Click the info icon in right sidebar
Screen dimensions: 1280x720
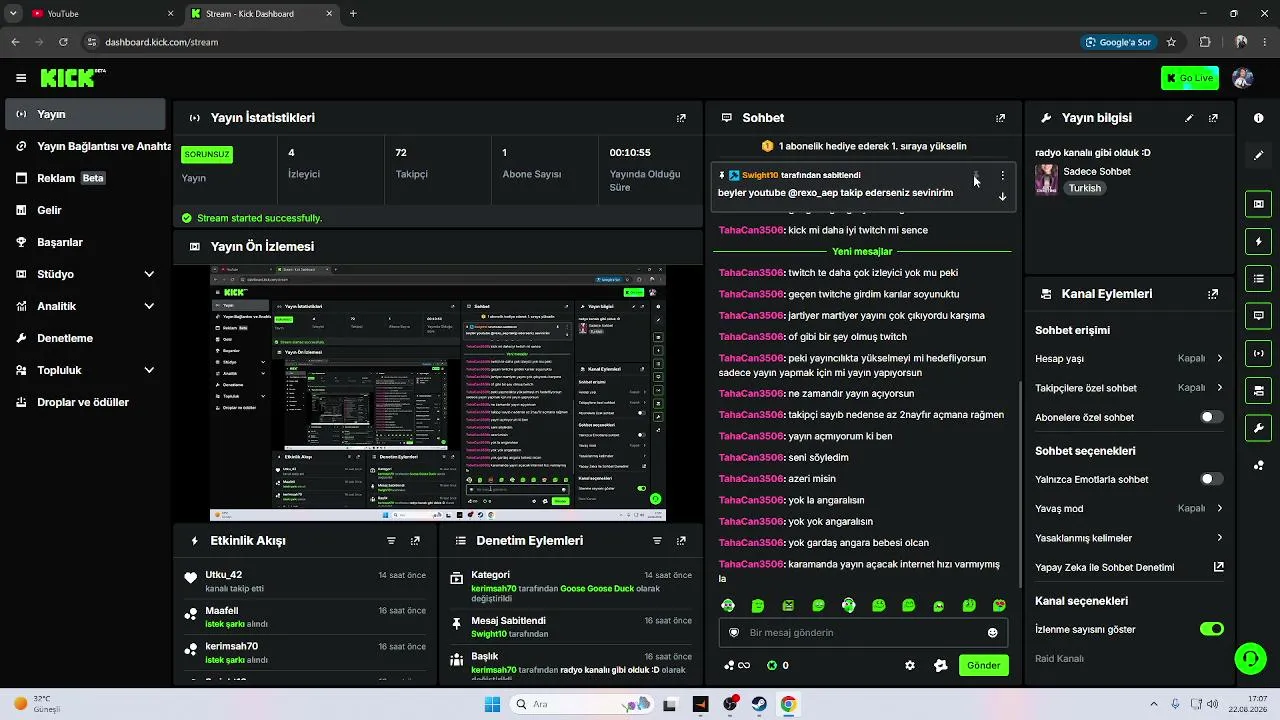pos(1258,118)
